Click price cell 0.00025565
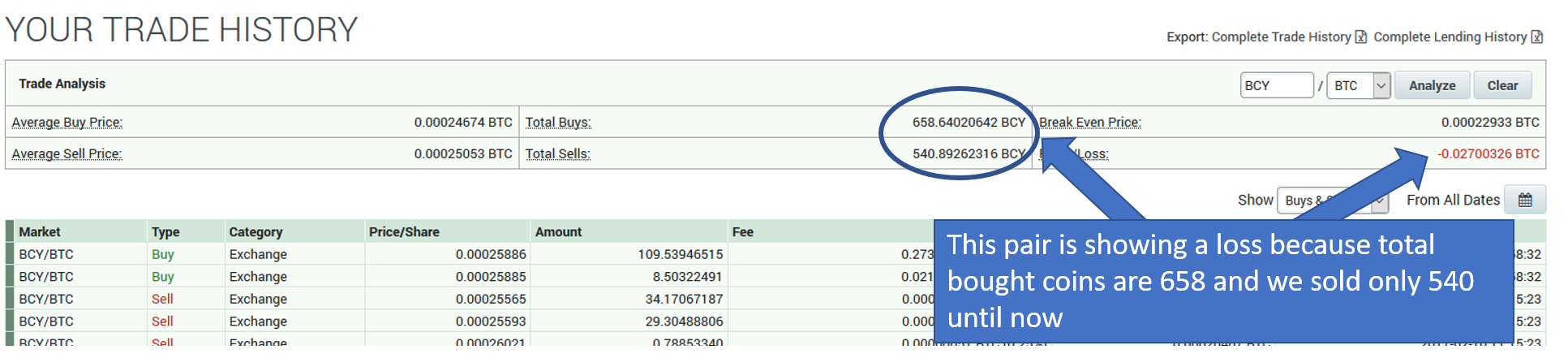 491,300
